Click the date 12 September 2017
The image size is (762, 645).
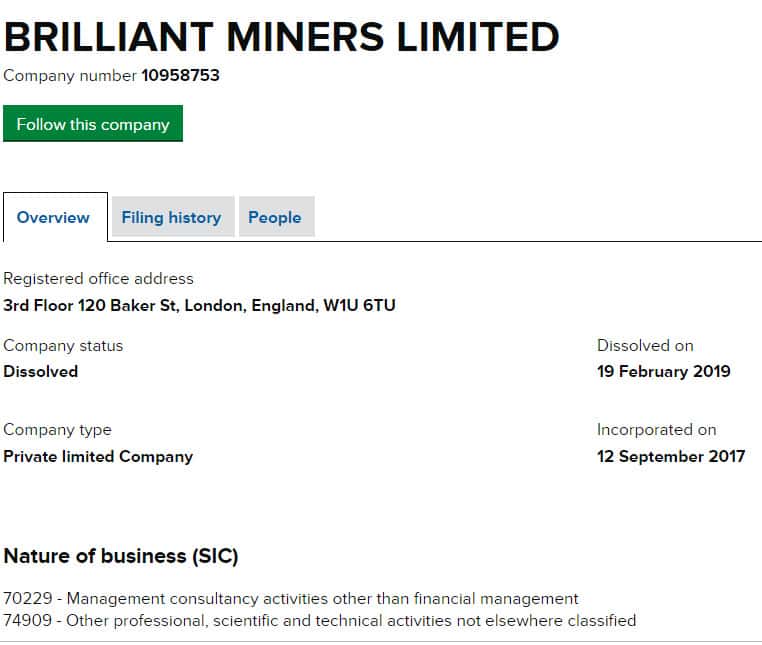[671, 456]
